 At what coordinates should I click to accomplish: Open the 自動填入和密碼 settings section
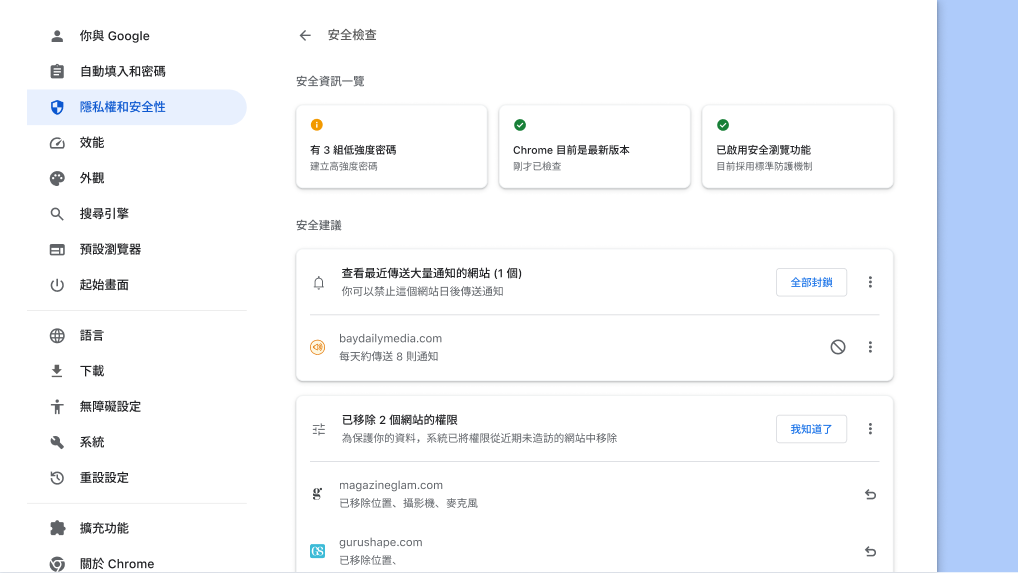point(136,71)
